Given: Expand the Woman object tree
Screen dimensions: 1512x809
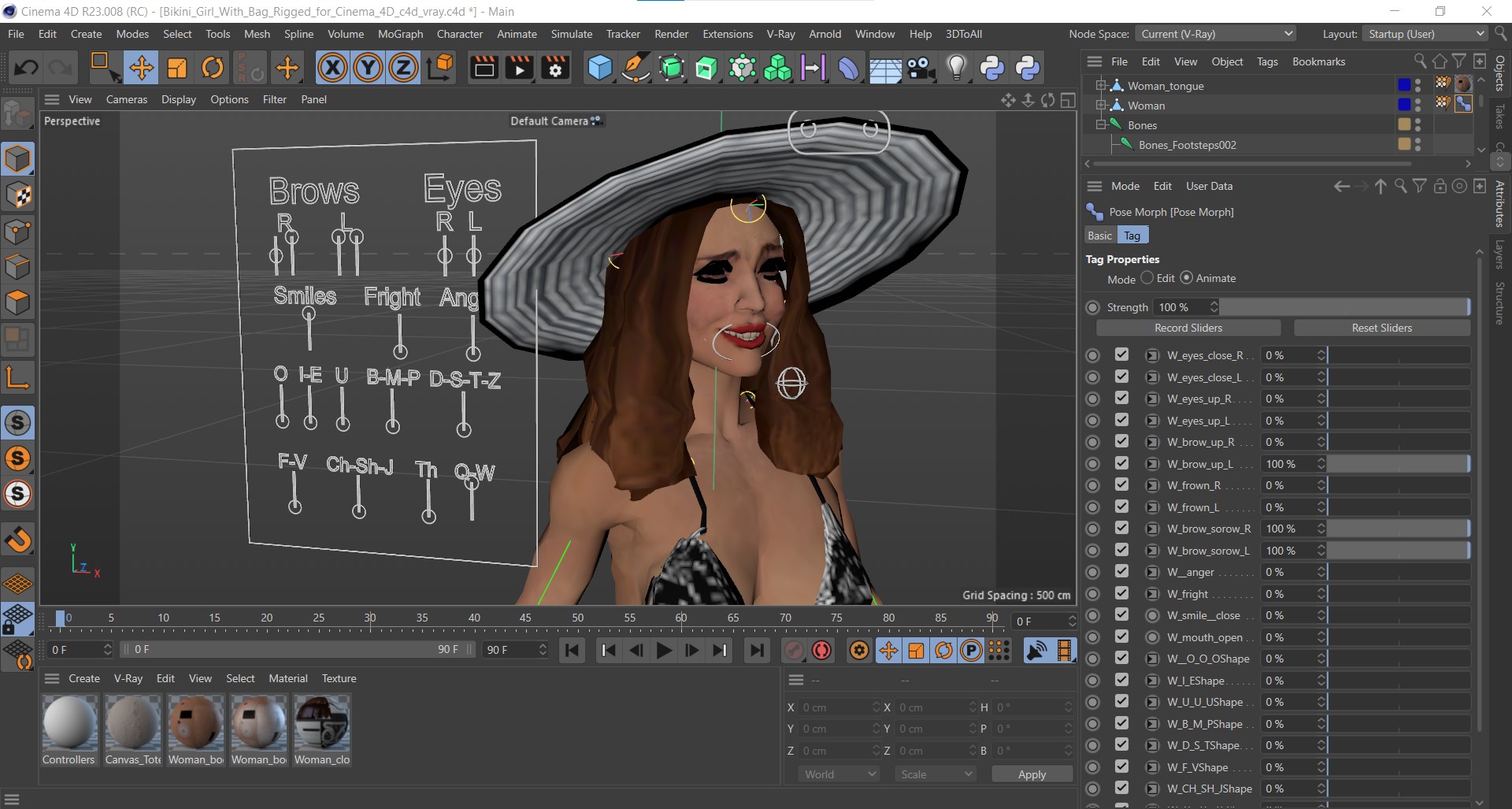Looking at the screenshot, I should click(x=1101, y=105).
